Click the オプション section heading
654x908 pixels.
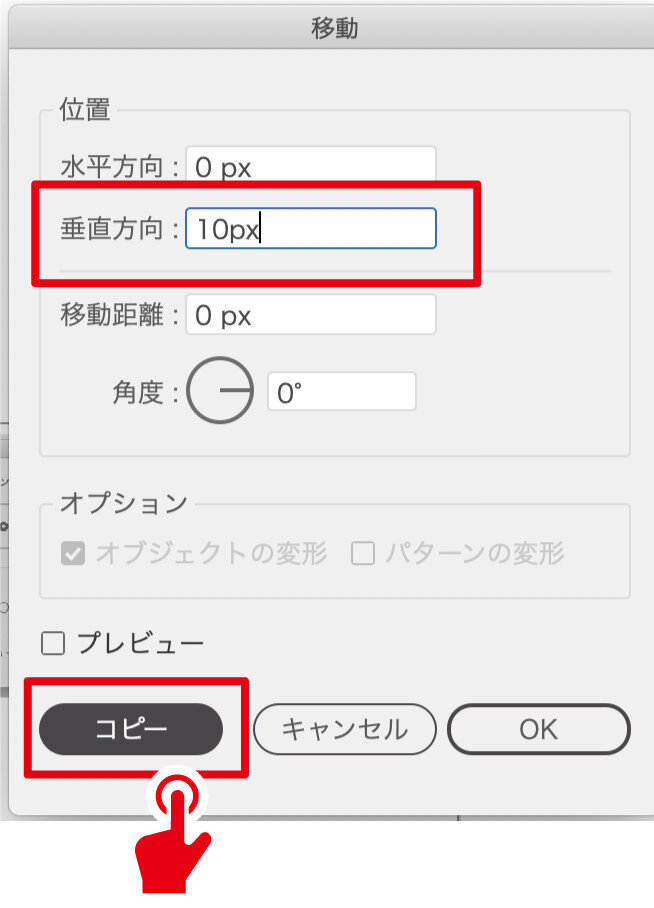[x=123, y=503]
